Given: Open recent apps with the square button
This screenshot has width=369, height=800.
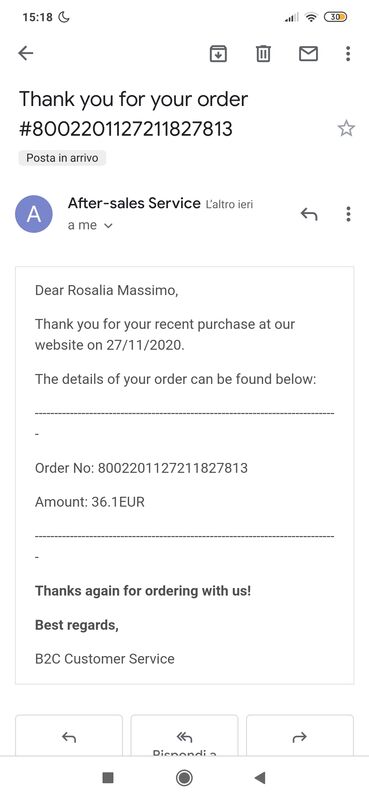Looking at the screenshot, I should coord(108,778).
